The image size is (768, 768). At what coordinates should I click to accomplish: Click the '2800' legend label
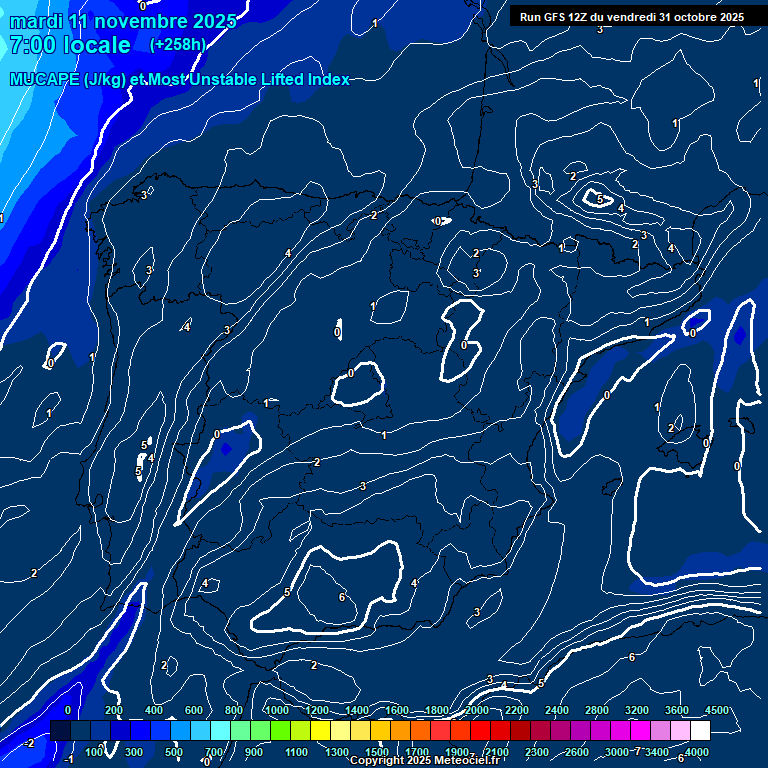point(597,710)
